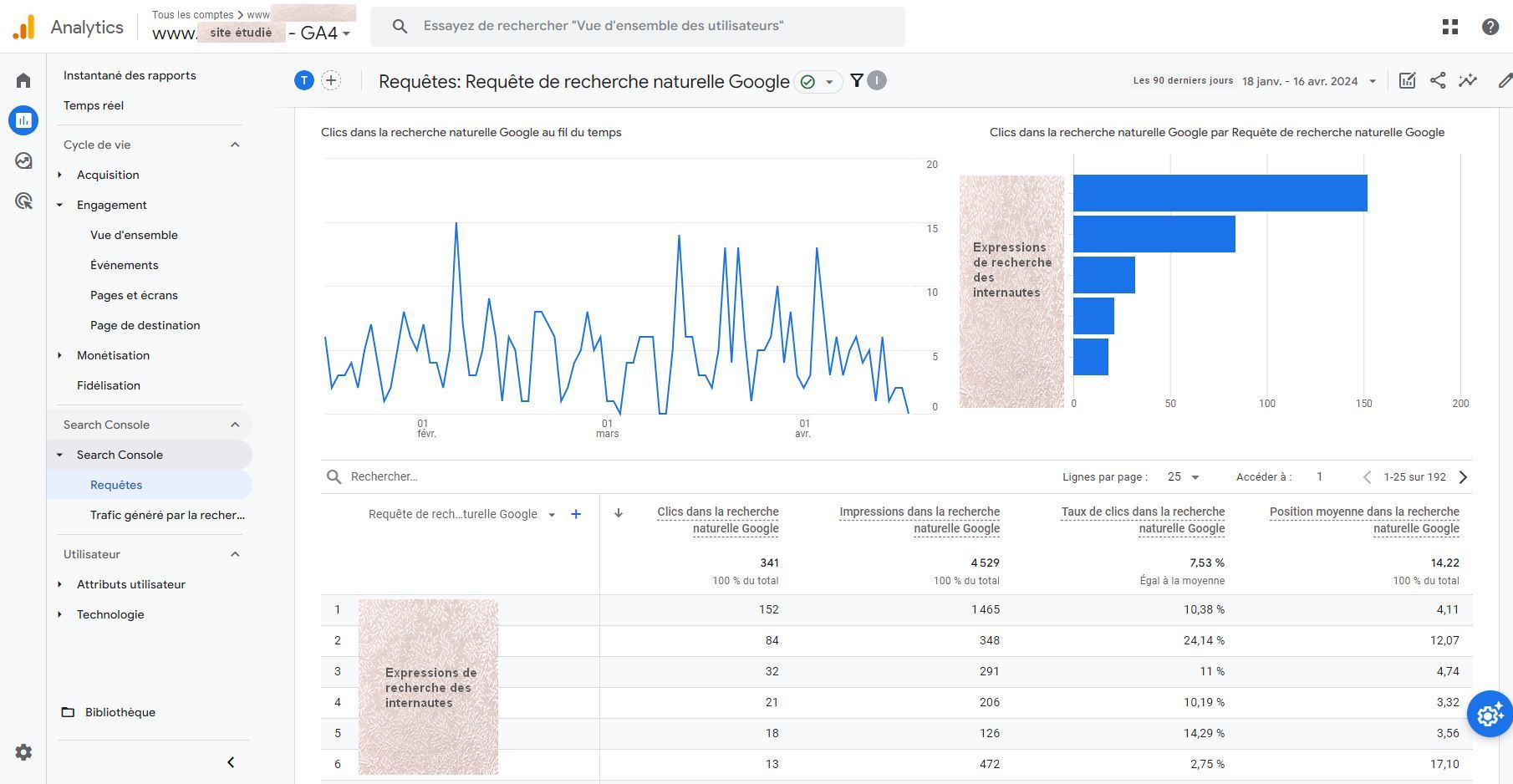This screenshot has width=1513, height=784.
Task: Open Pages et écrans report
Action: (x=134, y=295)
